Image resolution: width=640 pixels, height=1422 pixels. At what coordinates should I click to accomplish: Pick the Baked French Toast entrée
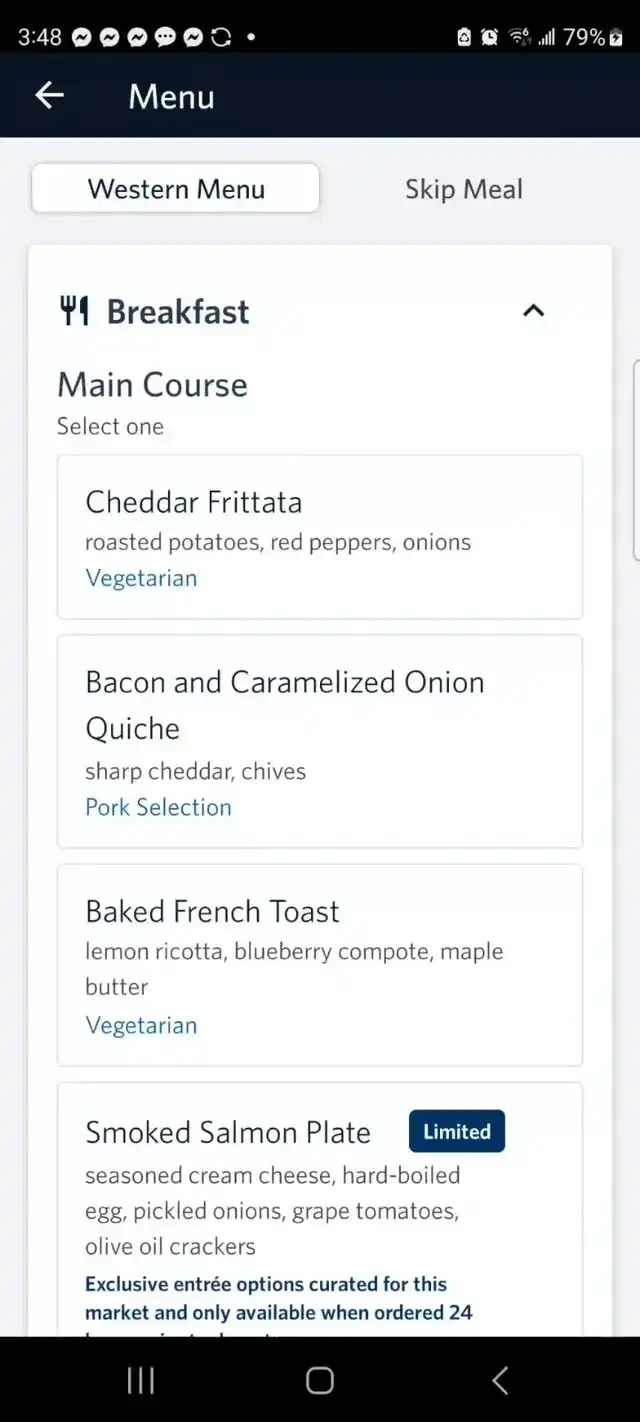(320, 965)
